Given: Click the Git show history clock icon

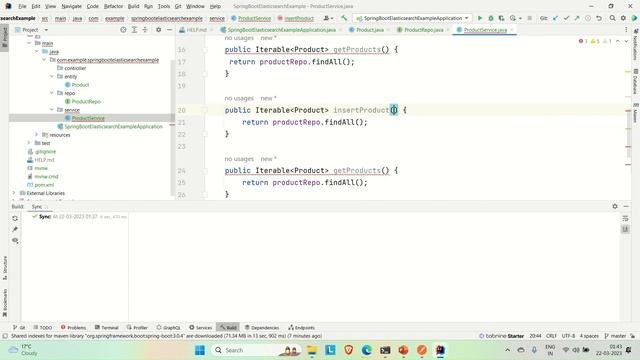Looking at the screenshot, I should [x=588, y=18].
